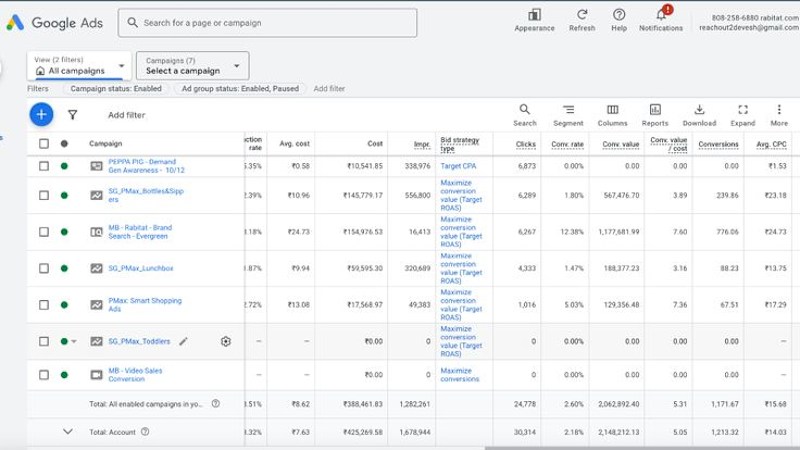The height and width of the screenshot is (450, 800).
Task: Click the Search campaign icon for MB - Rabitat
Action: [x=96, y=232]
